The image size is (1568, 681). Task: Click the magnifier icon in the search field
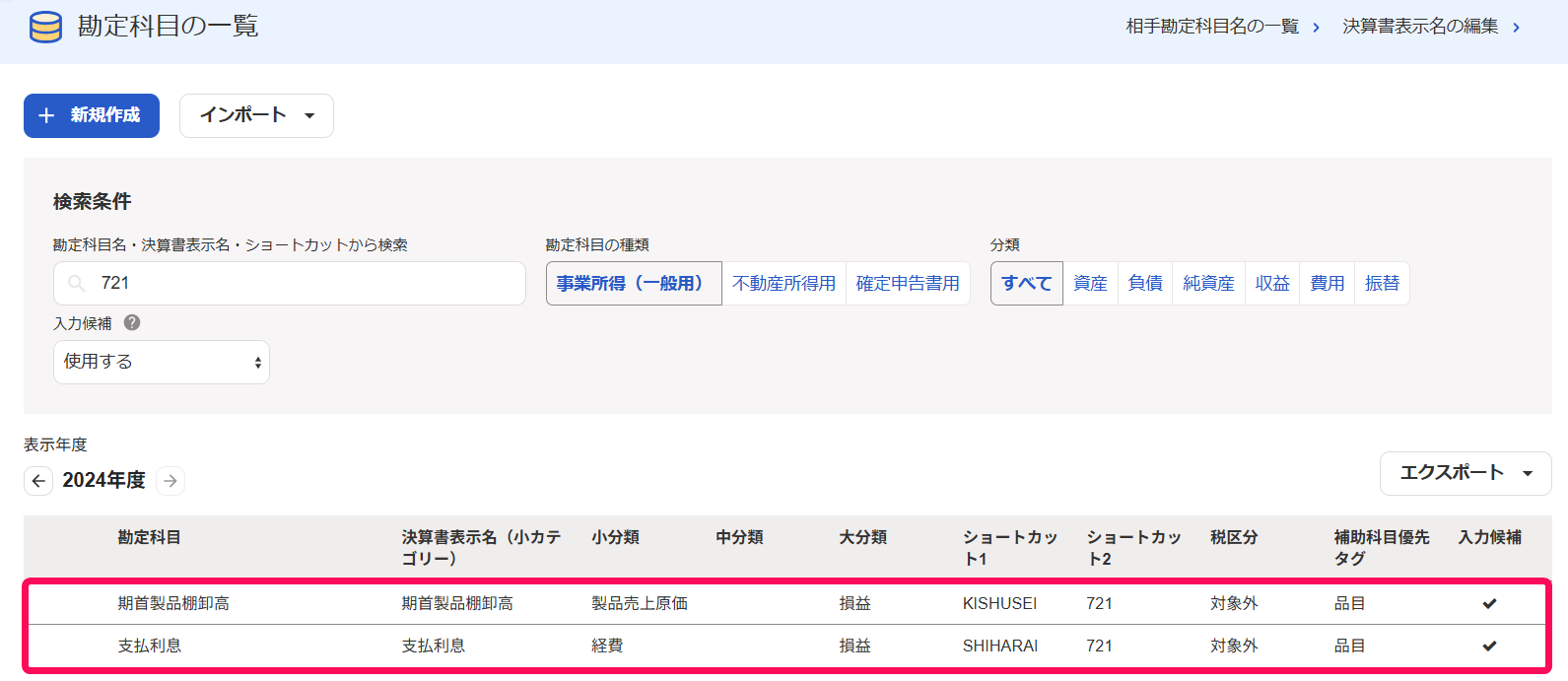(x=76, y=284)
